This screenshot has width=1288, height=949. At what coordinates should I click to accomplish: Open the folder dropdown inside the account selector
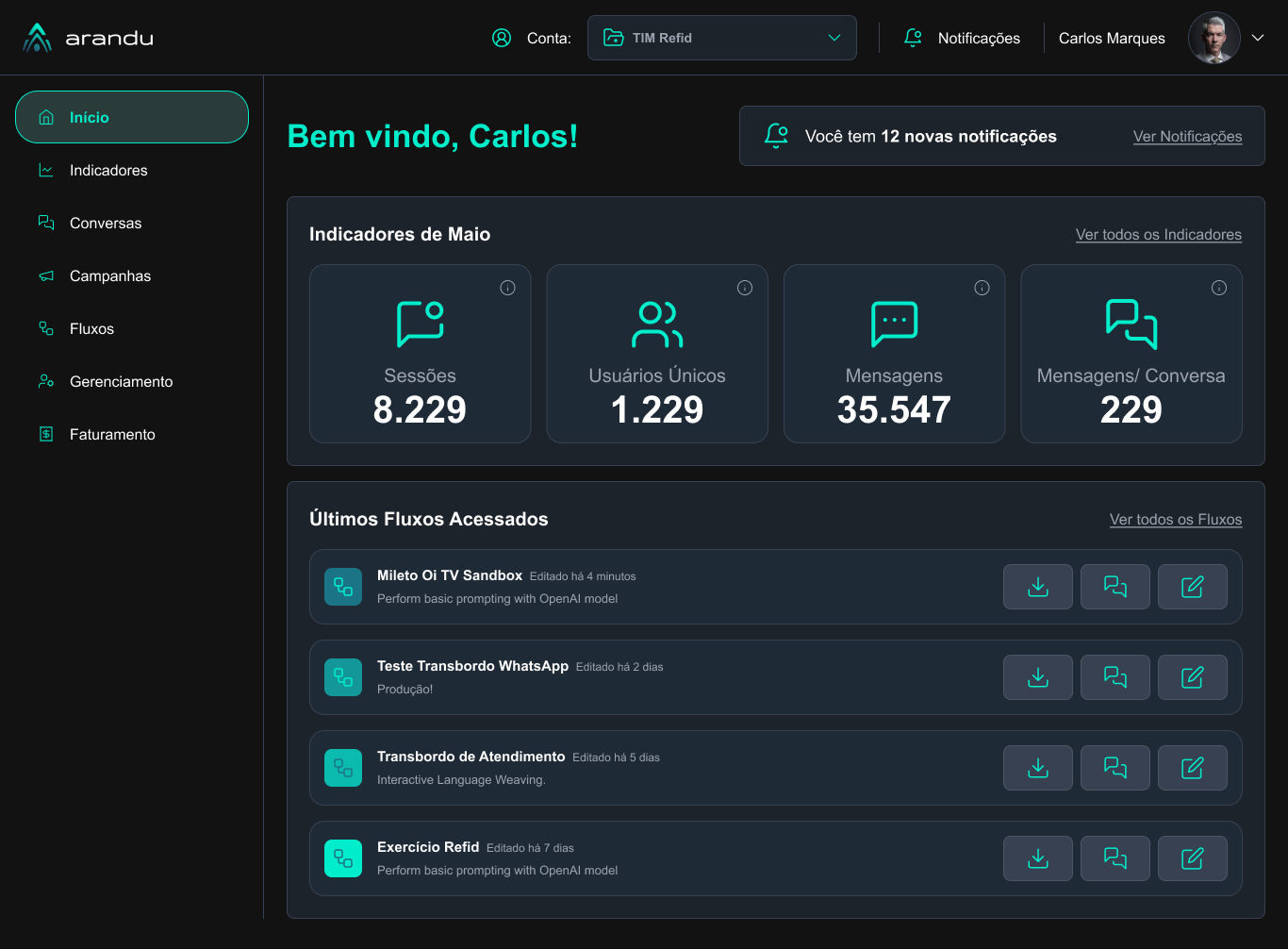(x=614, y=38)
